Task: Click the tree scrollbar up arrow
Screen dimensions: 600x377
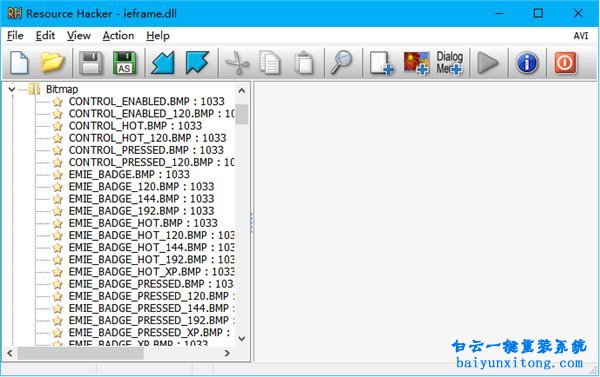Action: tap(241, 91)
